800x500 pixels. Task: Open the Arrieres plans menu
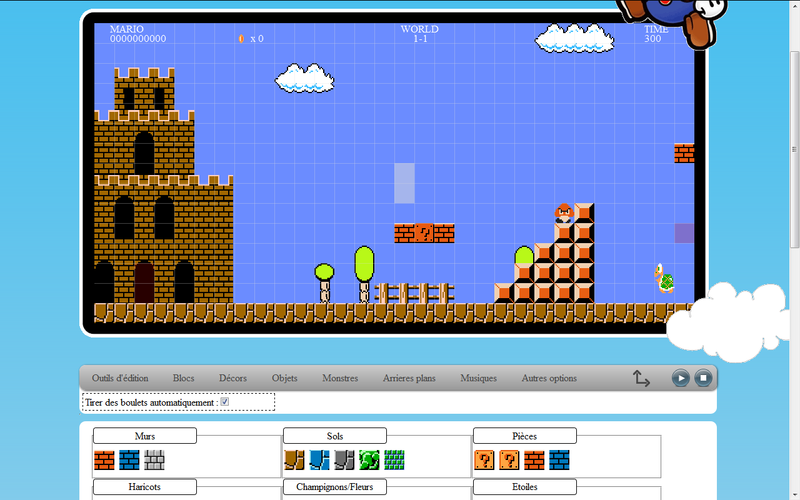click(409, 378)
